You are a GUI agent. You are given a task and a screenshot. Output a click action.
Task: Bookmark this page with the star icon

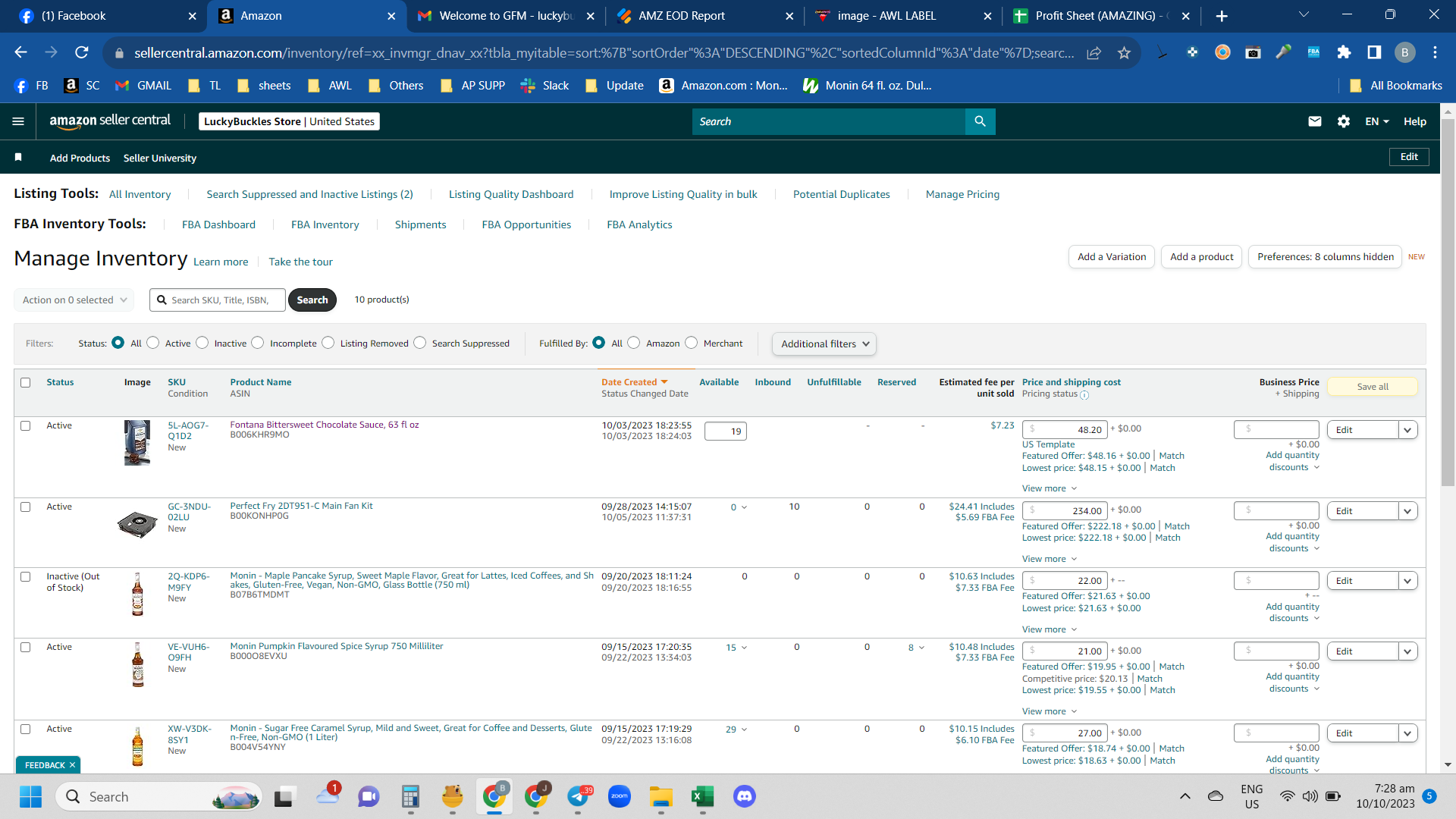coord(1124,52)
